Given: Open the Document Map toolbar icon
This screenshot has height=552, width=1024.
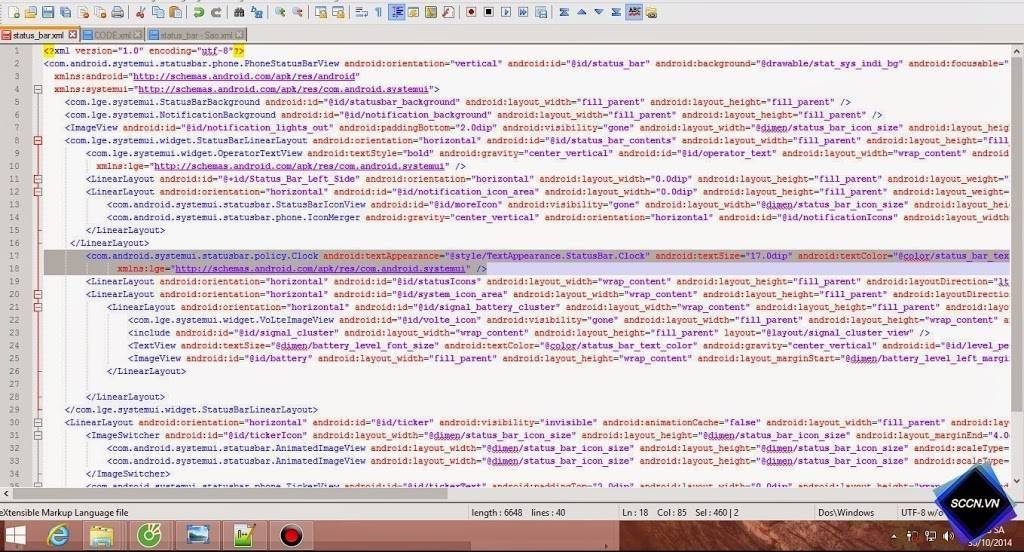Looking at the screenshot, I should coord(431,12).
